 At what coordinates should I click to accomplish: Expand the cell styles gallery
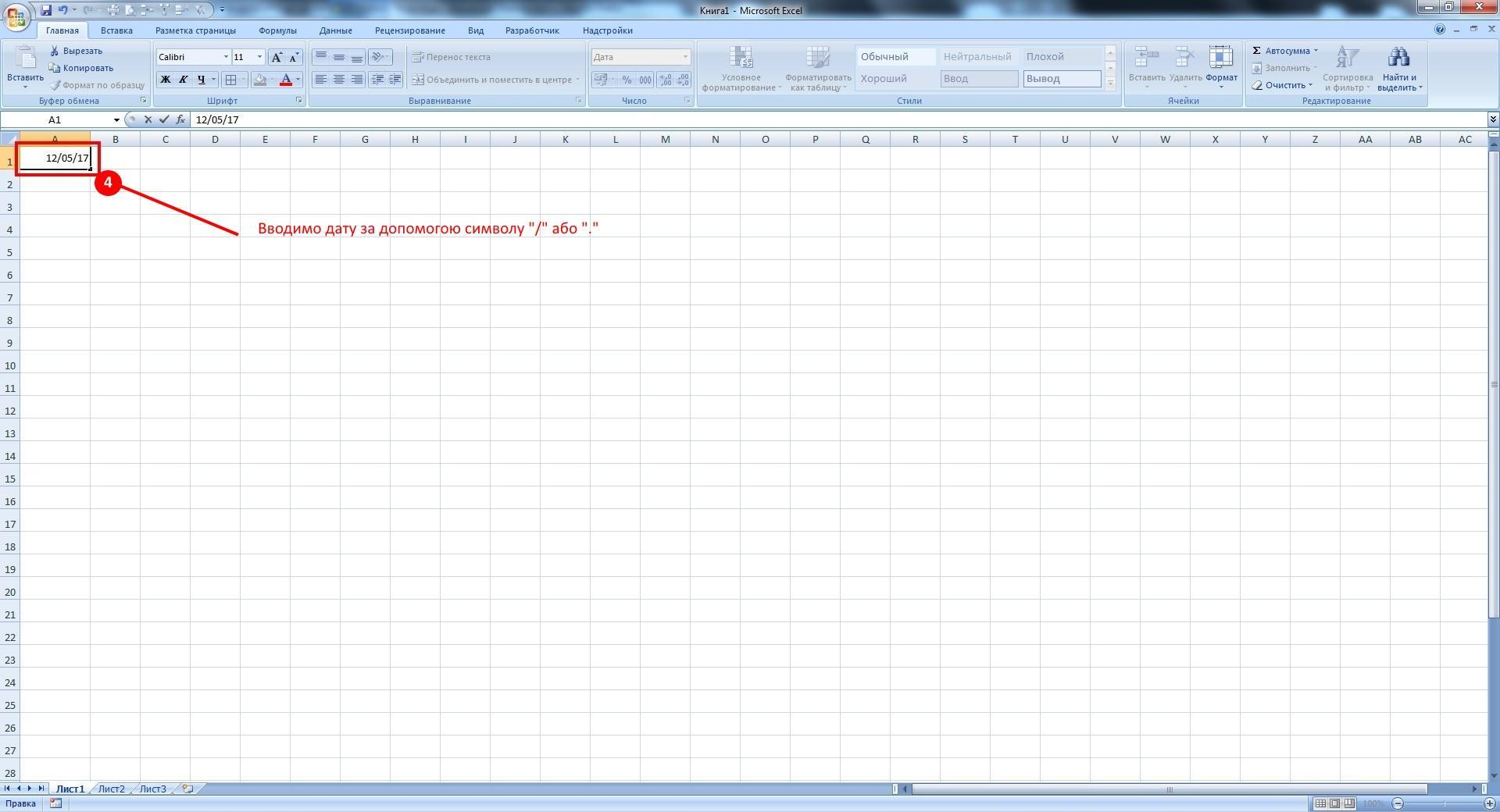pyautogui.click(x=1110, y=83)
